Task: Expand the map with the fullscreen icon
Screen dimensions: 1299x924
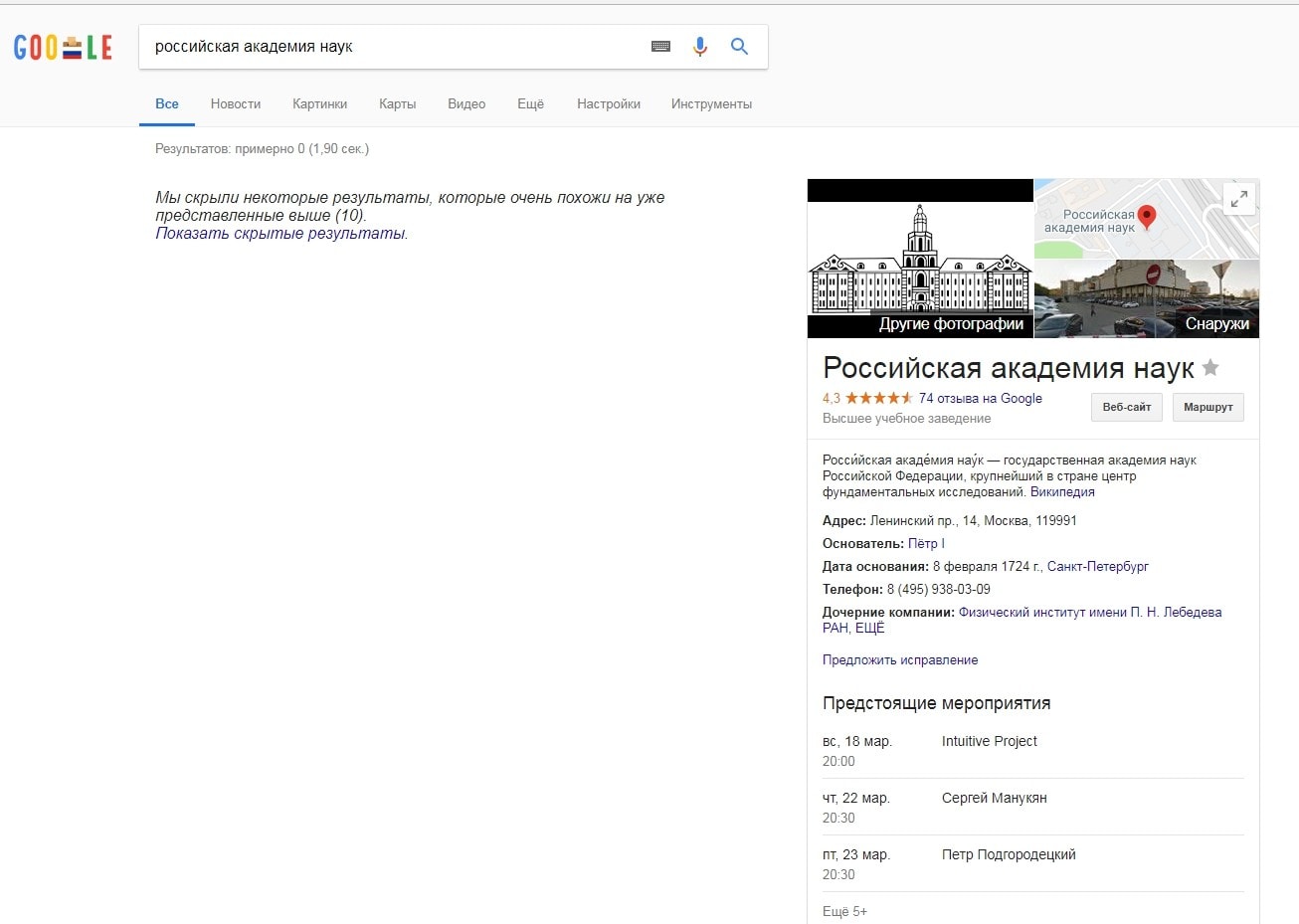Action: [1238, 198]
